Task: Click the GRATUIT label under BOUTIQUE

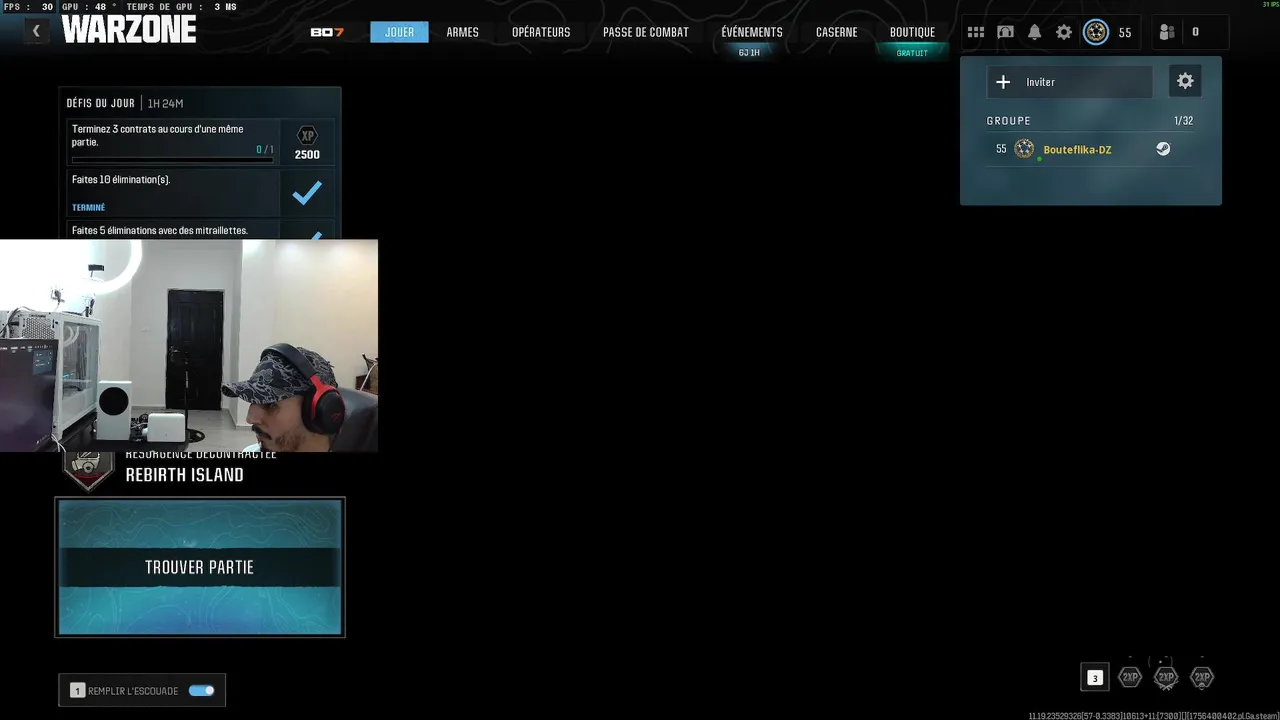Action: 912,53
